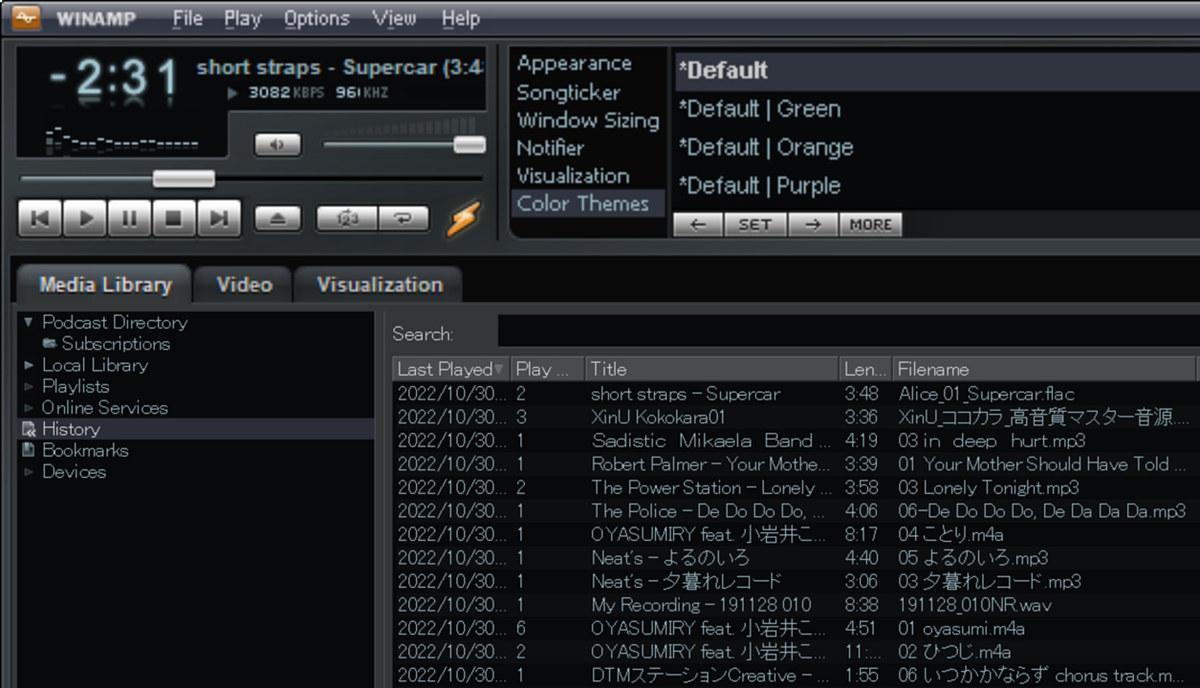Pause the current song

click(129, 218)
